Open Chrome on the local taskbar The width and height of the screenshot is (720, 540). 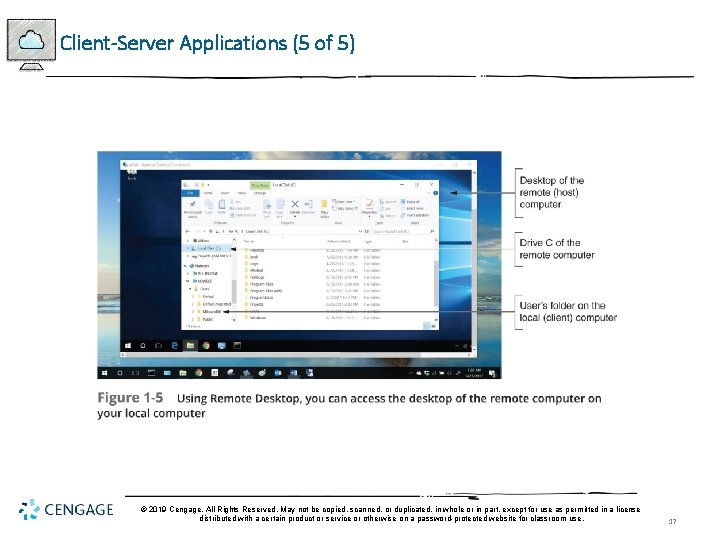coord(198,373)
